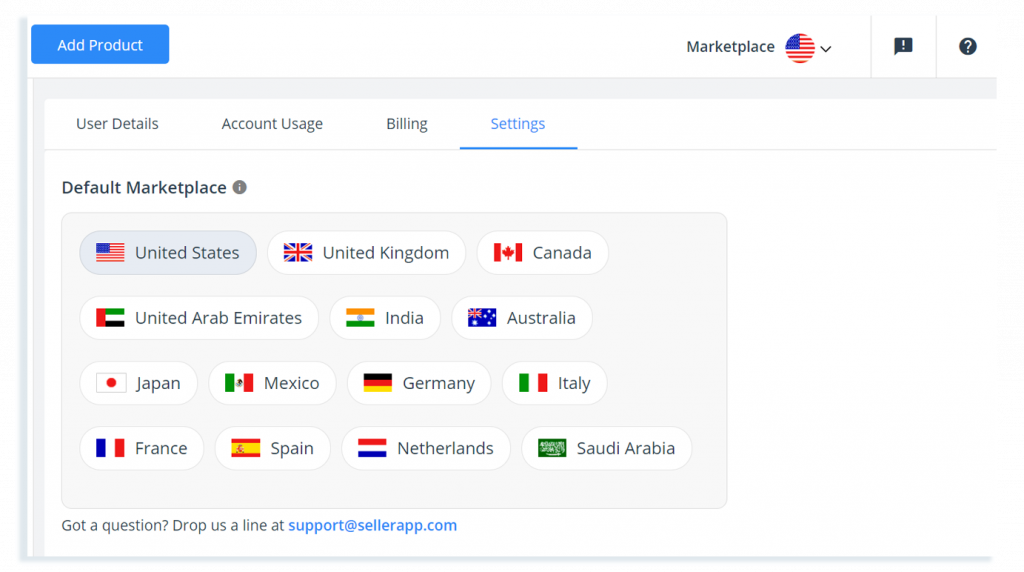Pick India as default marketplace

[385, 318]
